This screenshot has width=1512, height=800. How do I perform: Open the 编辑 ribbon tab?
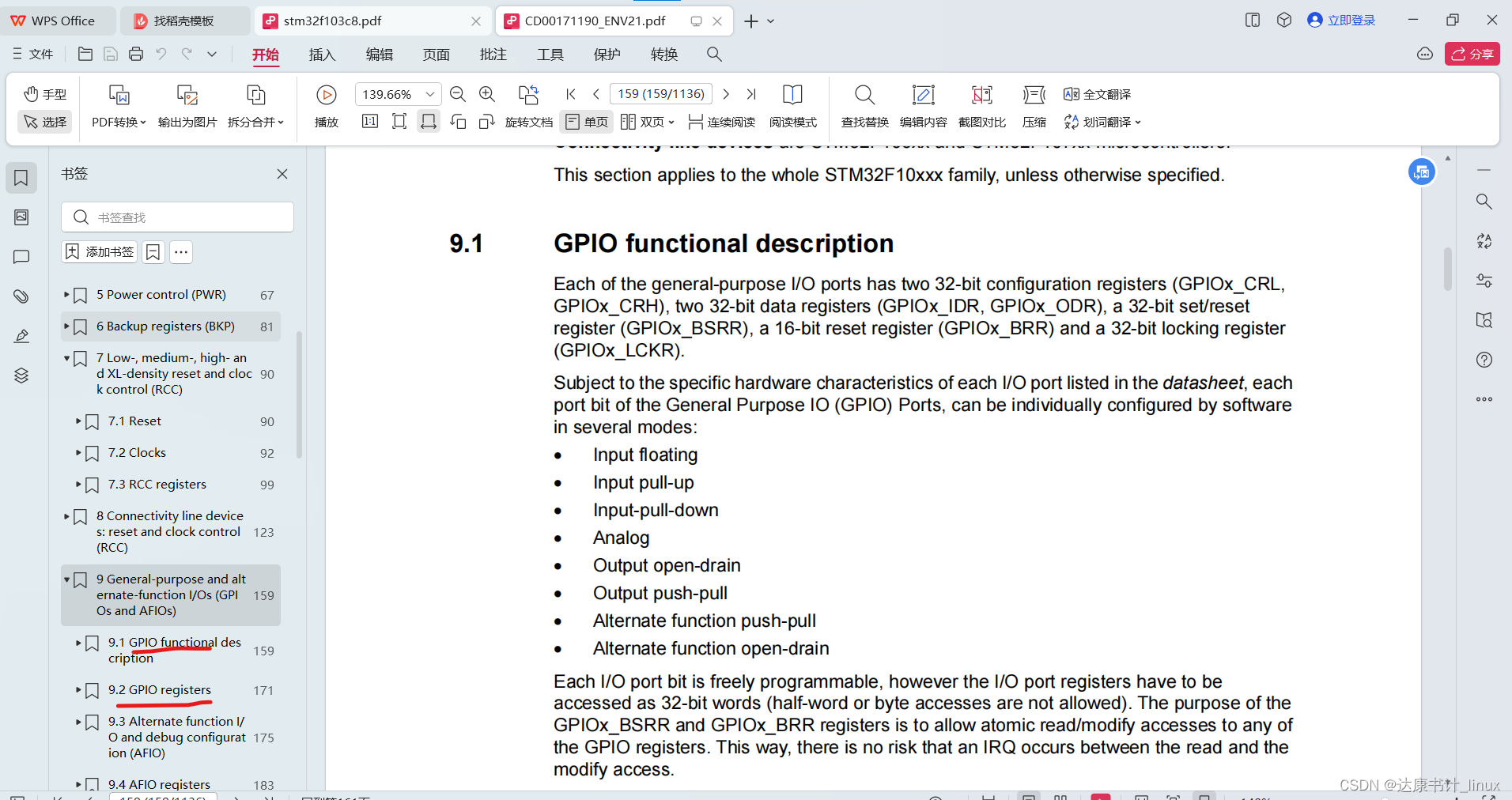380,55
